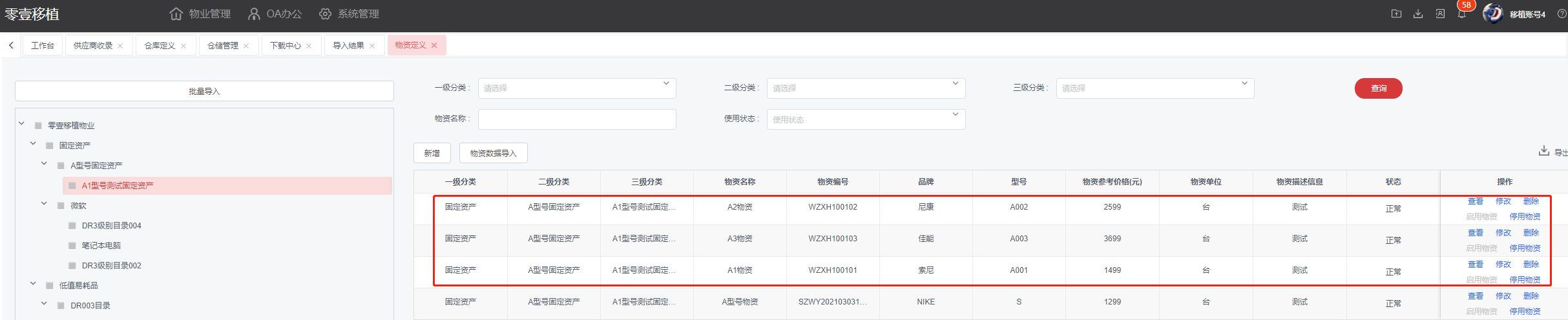Click 删除 for the A2物资 row

1531,201
